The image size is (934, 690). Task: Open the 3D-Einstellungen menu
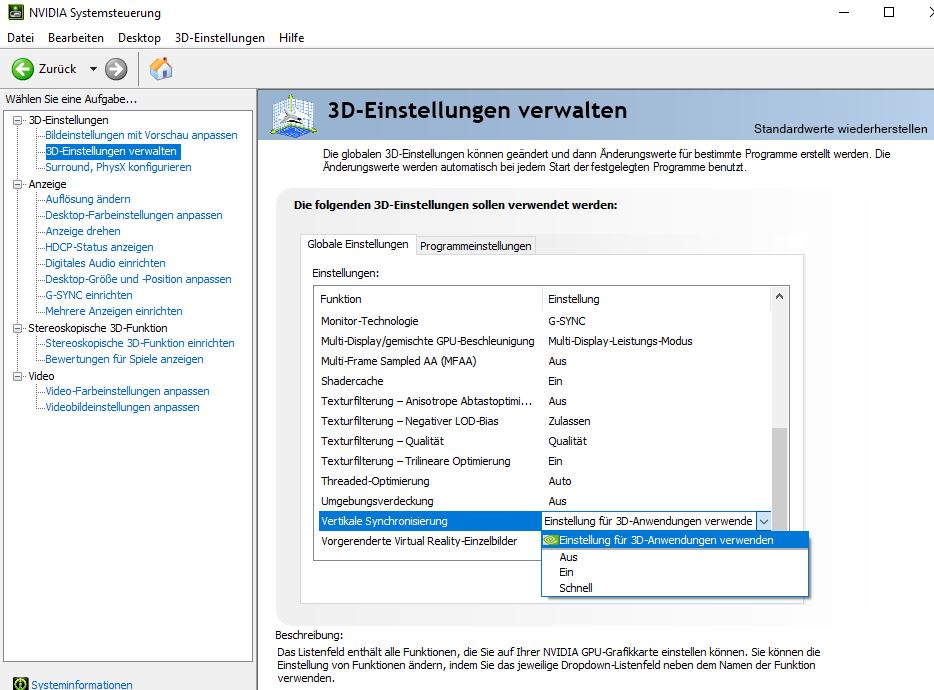(220, 38)
